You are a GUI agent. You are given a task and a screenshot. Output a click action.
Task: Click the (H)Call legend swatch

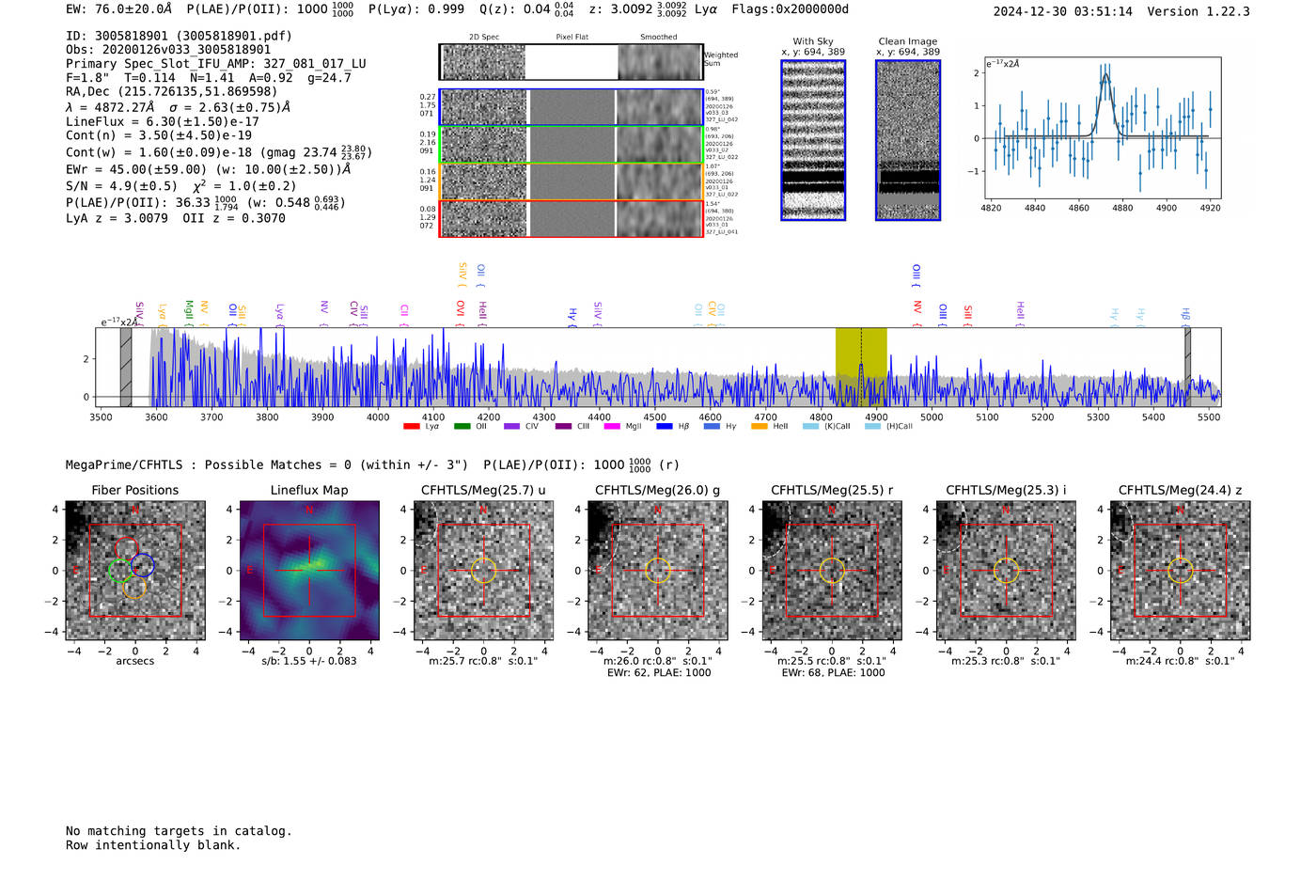coord(873,427)
